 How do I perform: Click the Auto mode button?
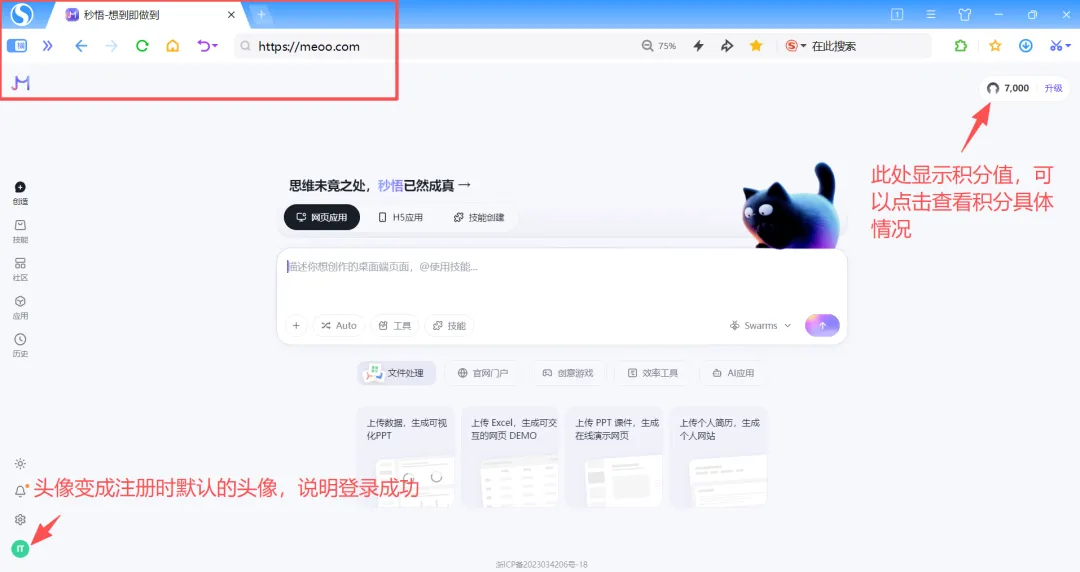[339, 325]
